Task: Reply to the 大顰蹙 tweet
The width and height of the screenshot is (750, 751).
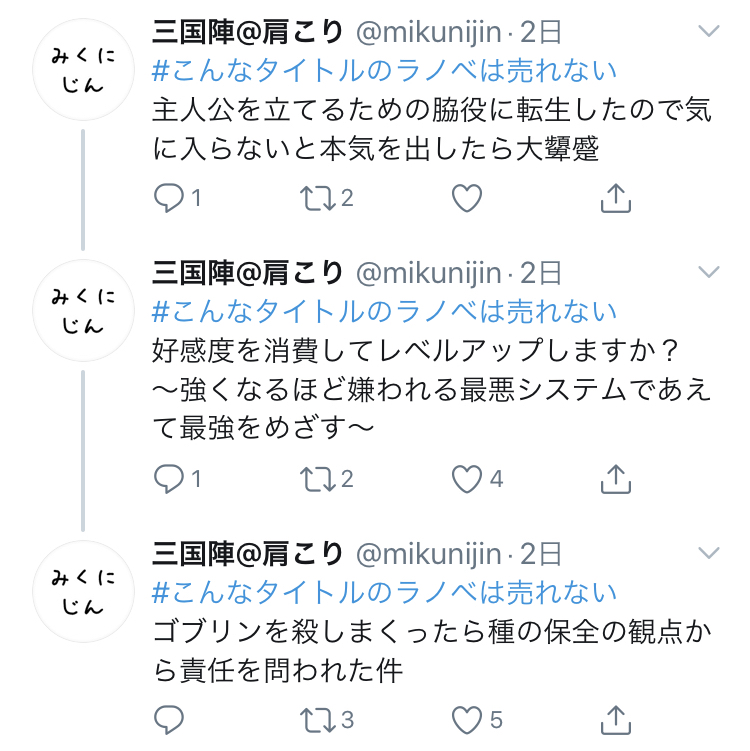Action: point(168,198)
